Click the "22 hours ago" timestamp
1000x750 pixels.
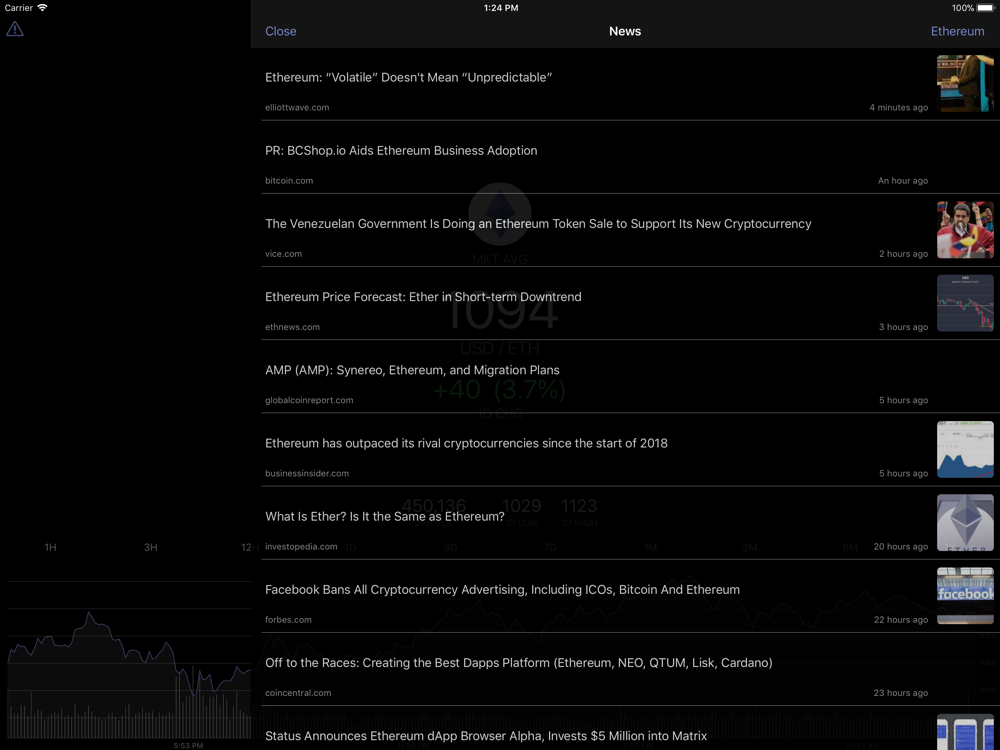901,620
